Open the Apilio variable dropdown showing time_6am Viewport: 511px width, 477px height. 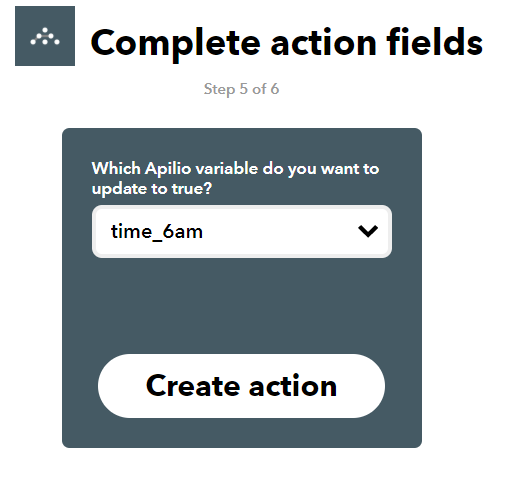point(242,231)
